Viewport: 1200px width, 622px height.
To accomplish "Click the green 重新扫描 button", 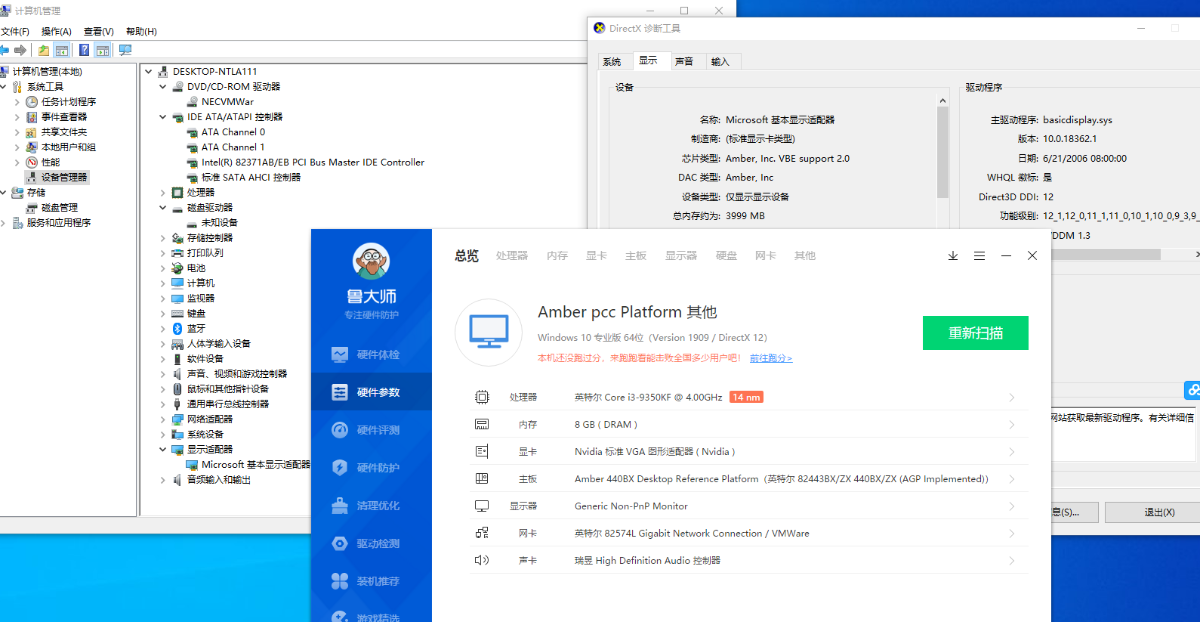I will (975, 333).
